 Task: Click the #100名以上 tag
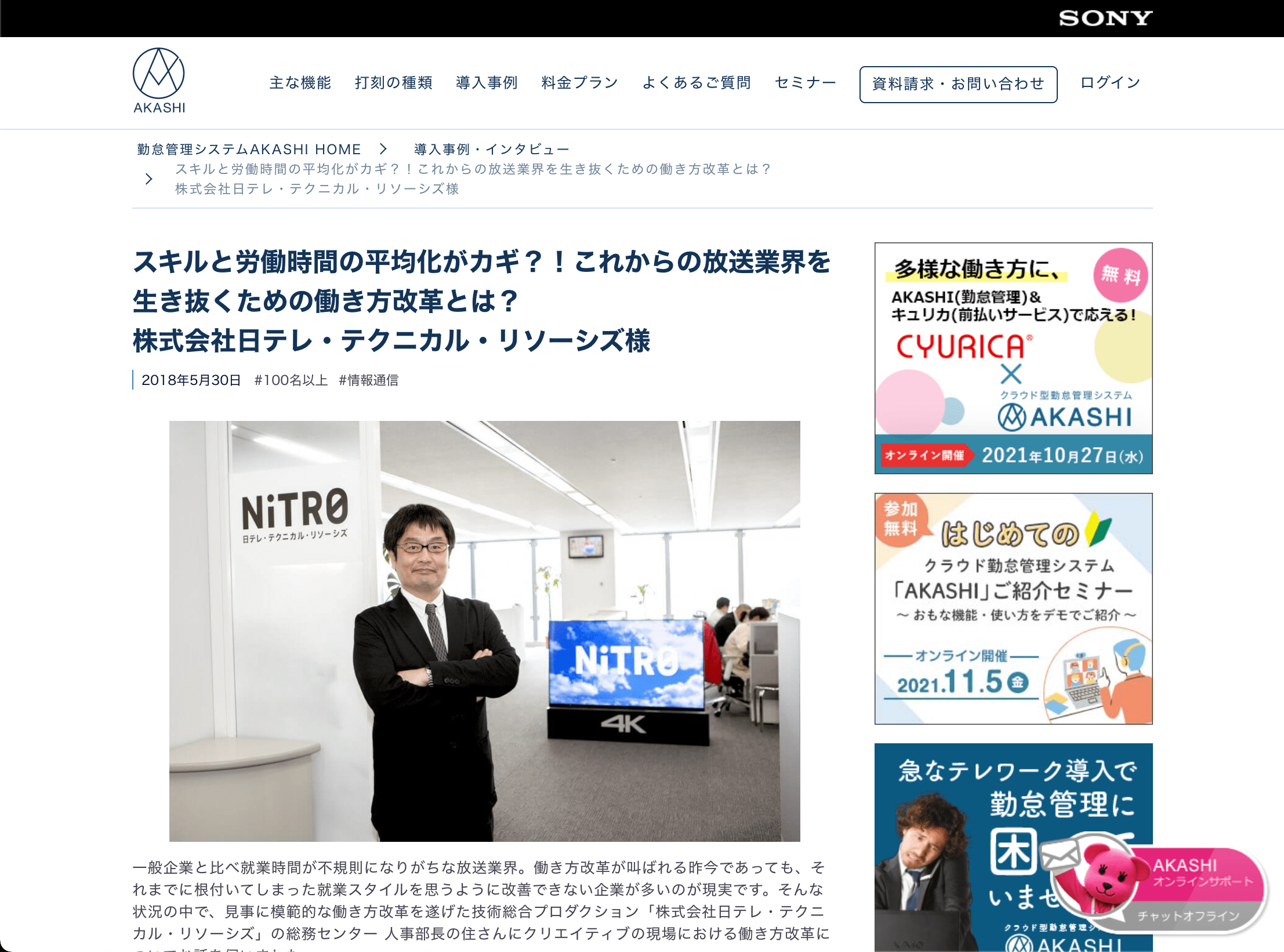[291, 380]
